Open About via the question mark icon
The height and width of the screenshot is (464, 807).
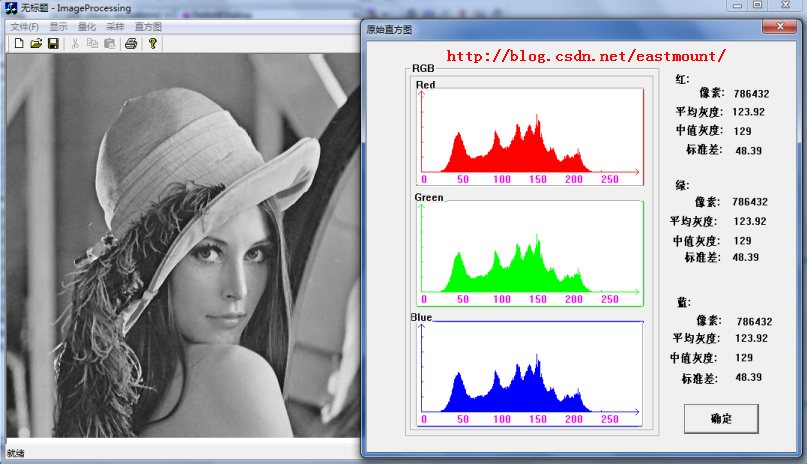pos(152,44)
